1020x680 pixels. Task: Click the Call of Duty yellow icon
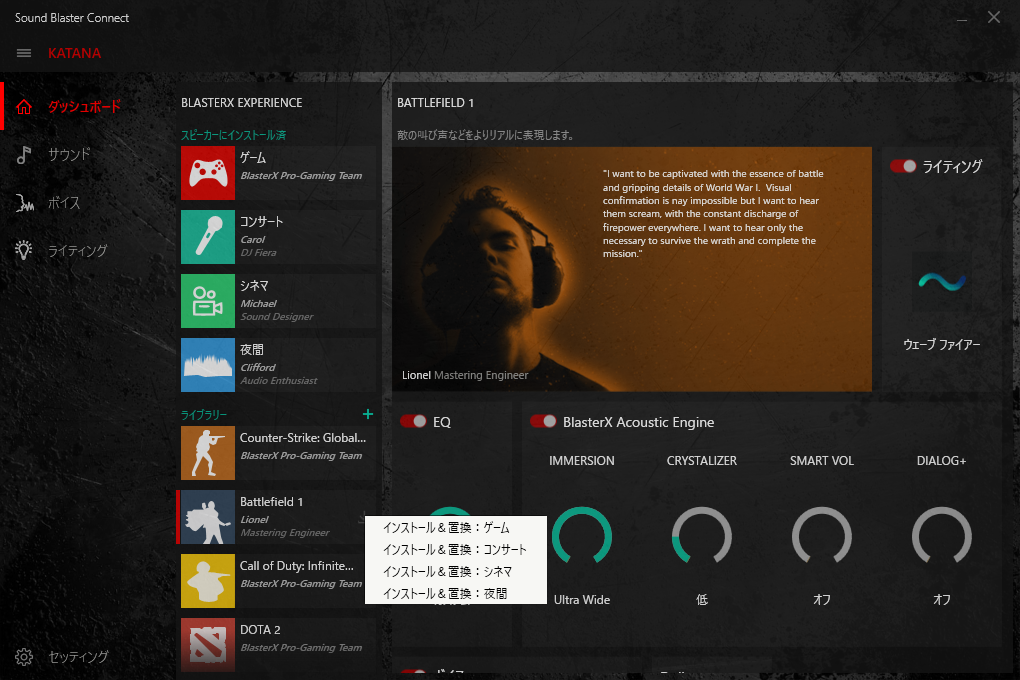208,581
